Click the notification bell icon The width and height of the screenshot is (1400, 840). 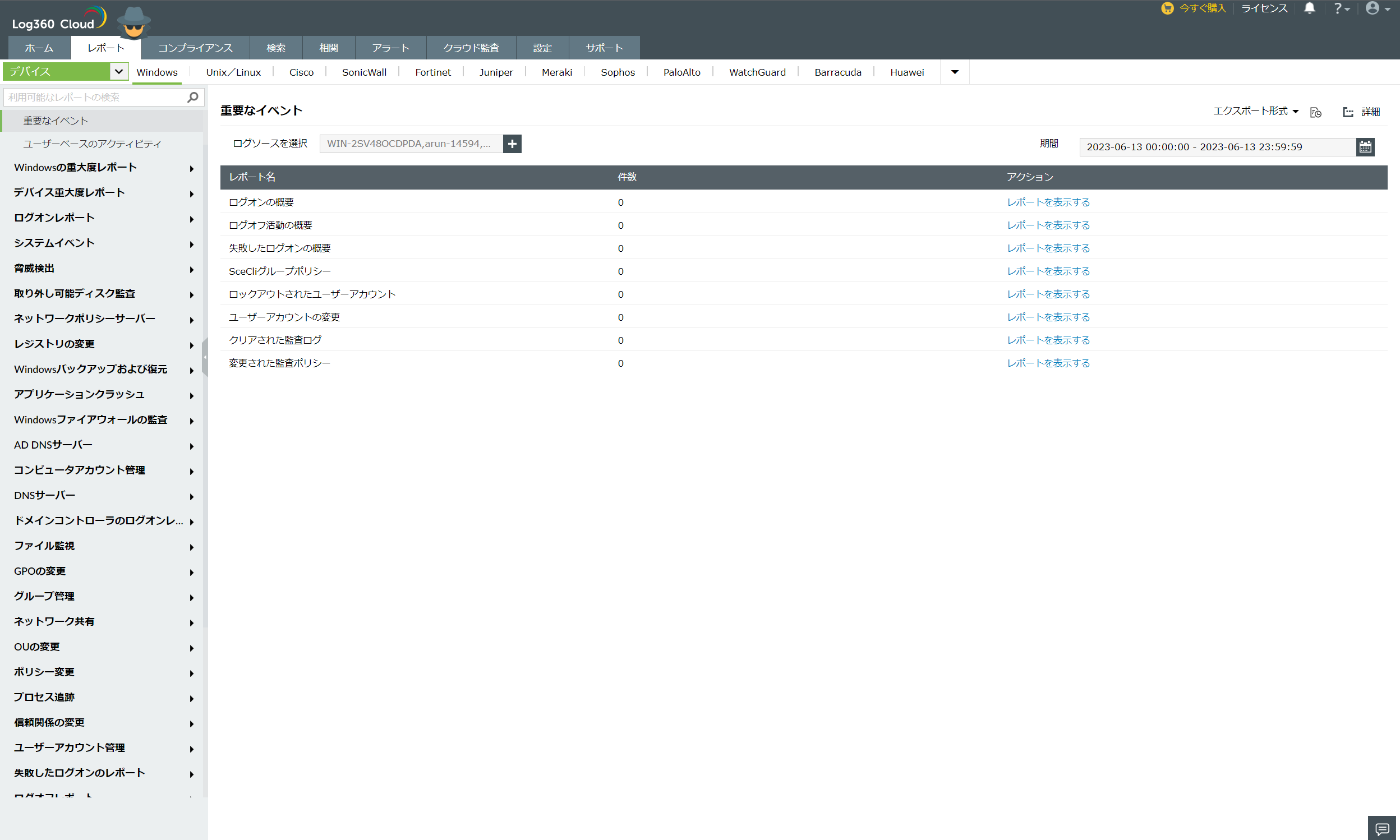(1310, 8)
